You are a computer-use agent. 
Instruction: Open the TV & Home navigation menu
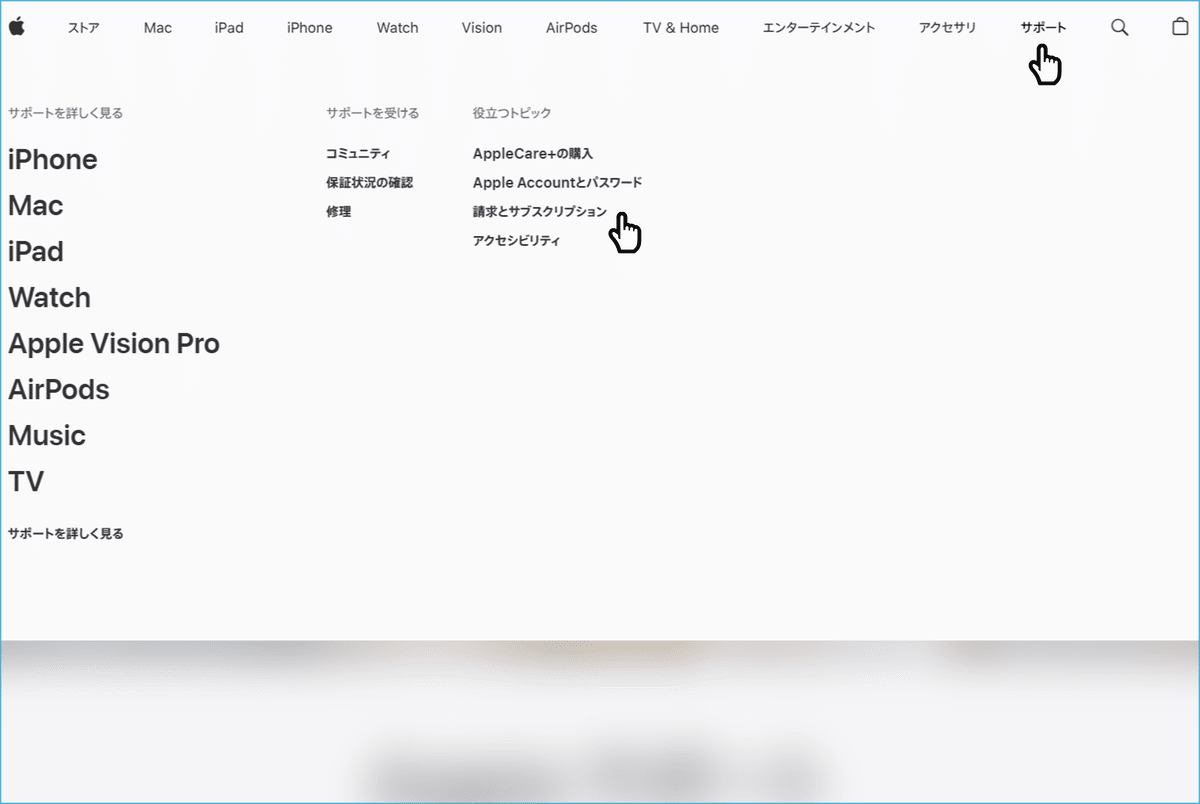(681, 27)
